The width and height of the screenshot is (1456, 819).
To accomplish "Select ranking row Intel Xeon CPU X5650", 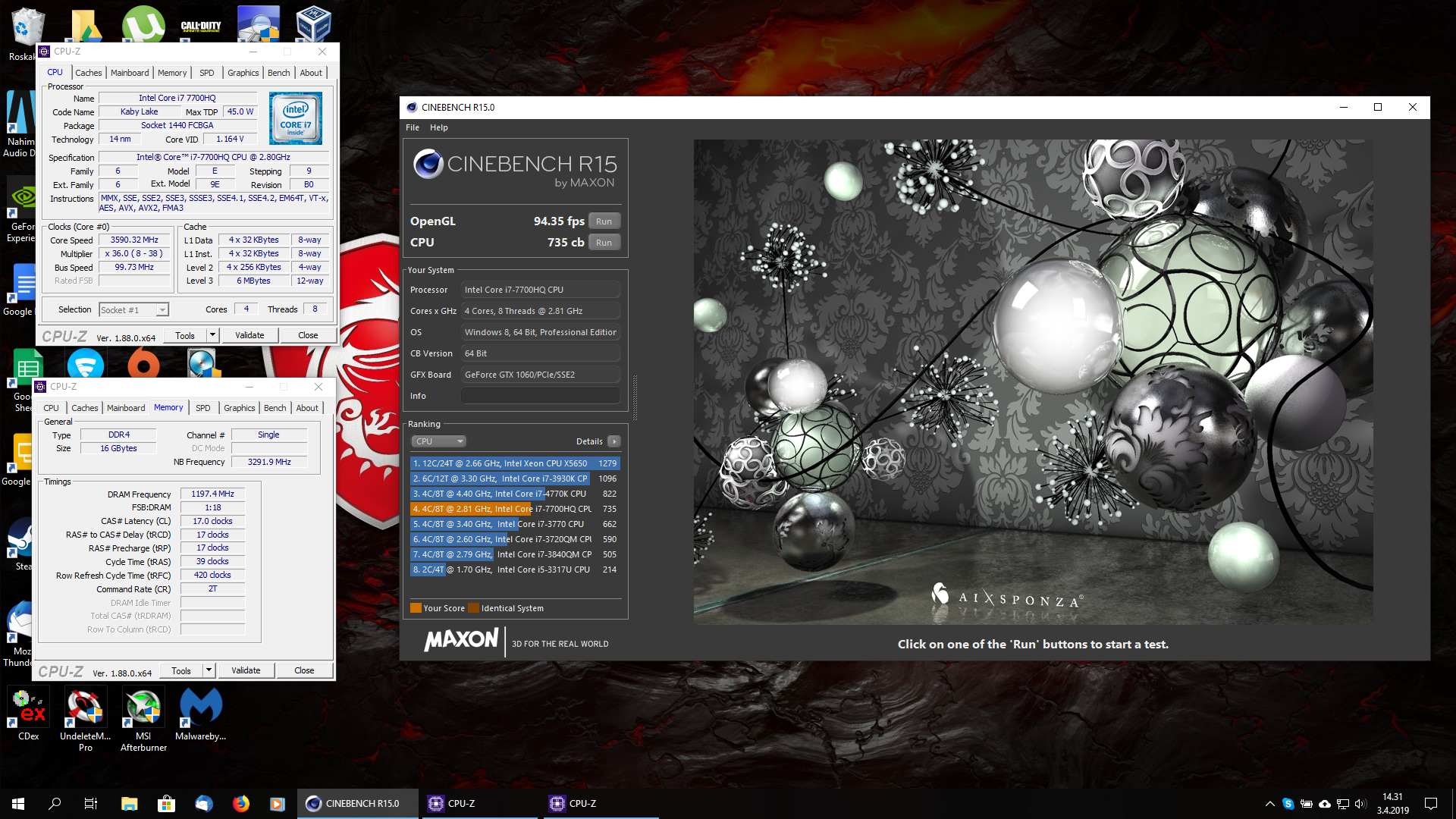I will (x=515, y=463).
